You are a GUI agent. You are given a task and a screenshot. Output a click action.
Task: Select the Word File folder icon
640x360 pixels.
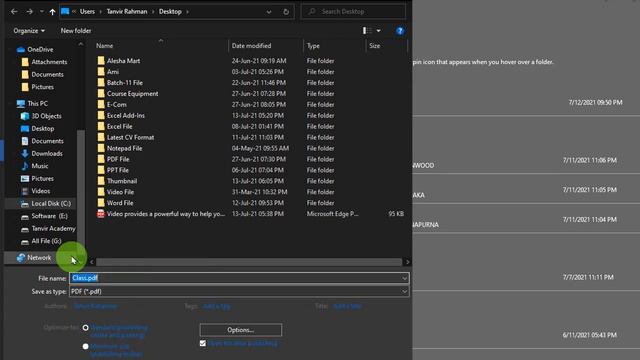coord(101,203)
